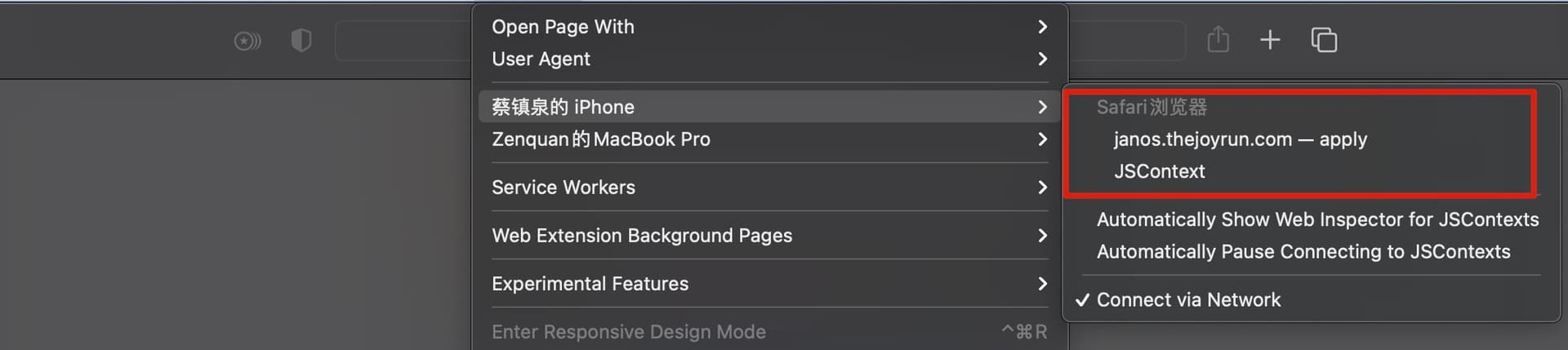Select janos.thejoyrun.com — apply page

click(x=1240, y=140)
